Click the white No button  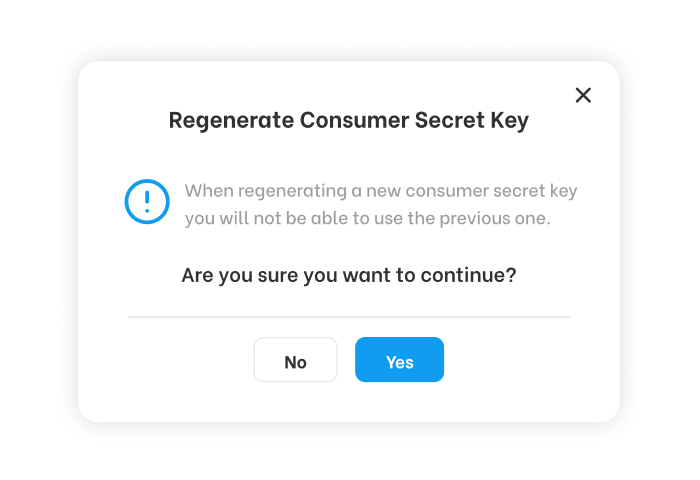[296, 359]
